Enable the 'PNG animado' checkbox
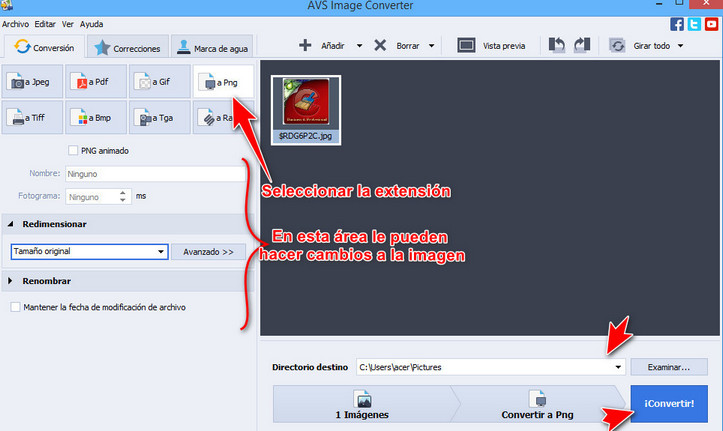 tap(73, 151)
